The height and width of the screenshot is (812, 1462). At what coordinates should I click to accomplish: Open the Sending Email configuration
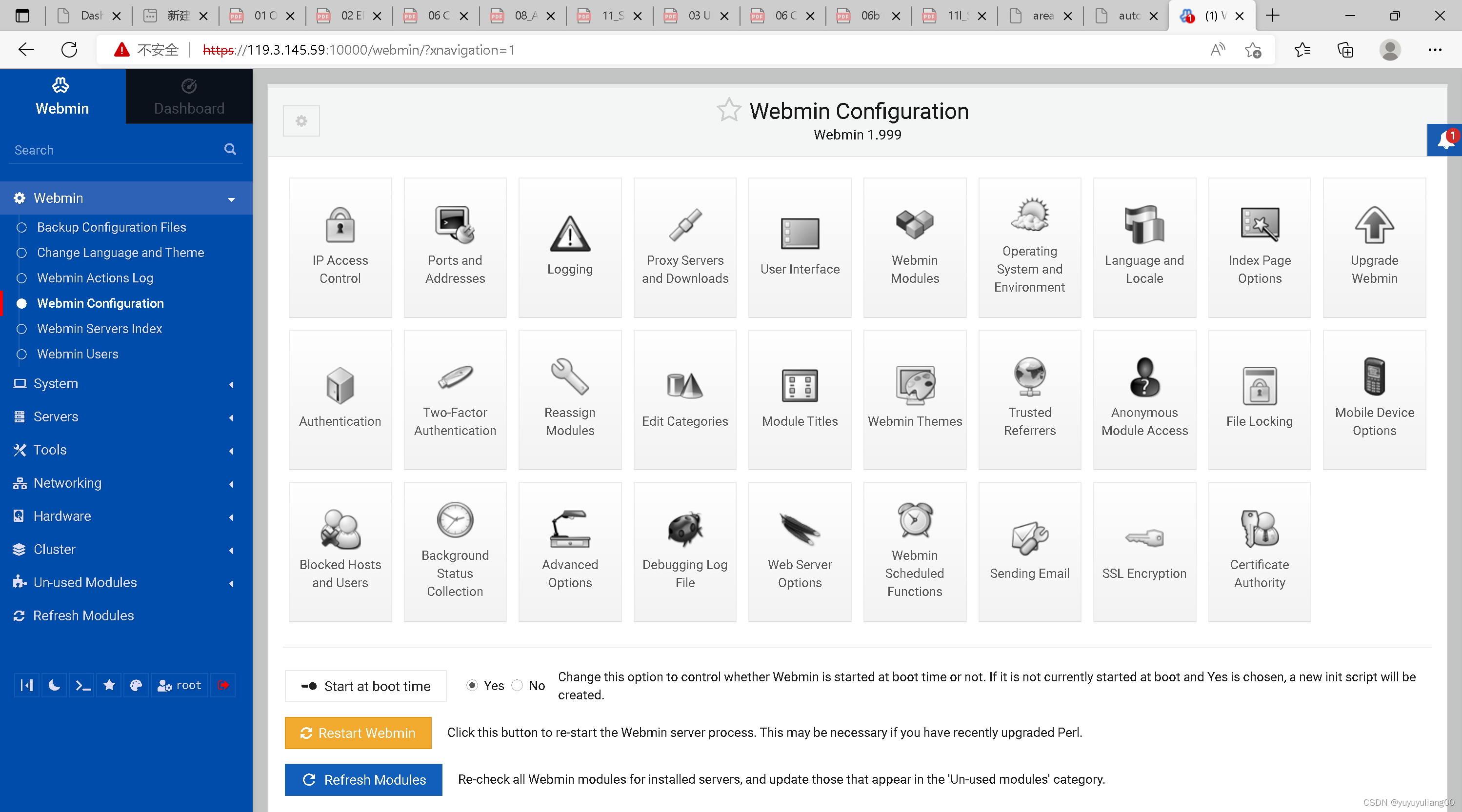pyautogui.click(x=1029, y=551)
